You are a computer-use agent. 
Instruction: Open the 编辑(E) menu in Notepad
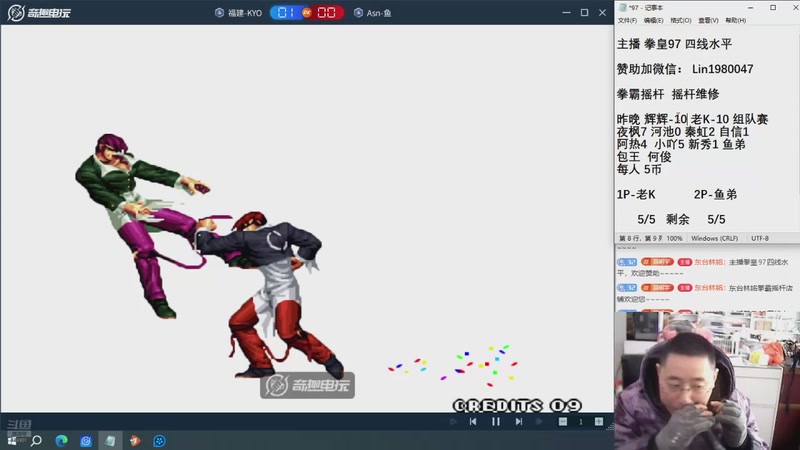coord(653,20)
